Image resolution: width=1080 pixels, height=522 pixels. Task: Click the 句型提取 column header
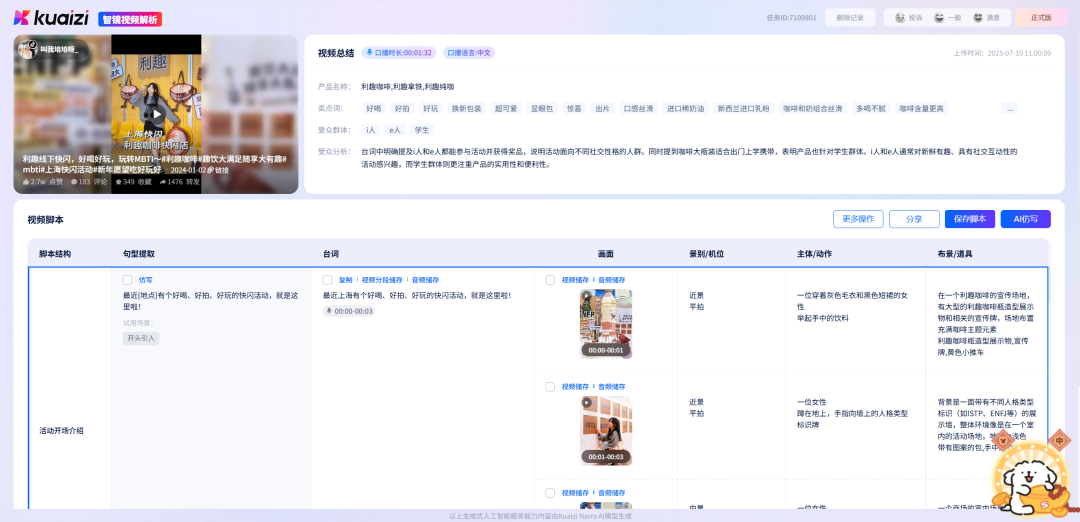pos(138,254)
